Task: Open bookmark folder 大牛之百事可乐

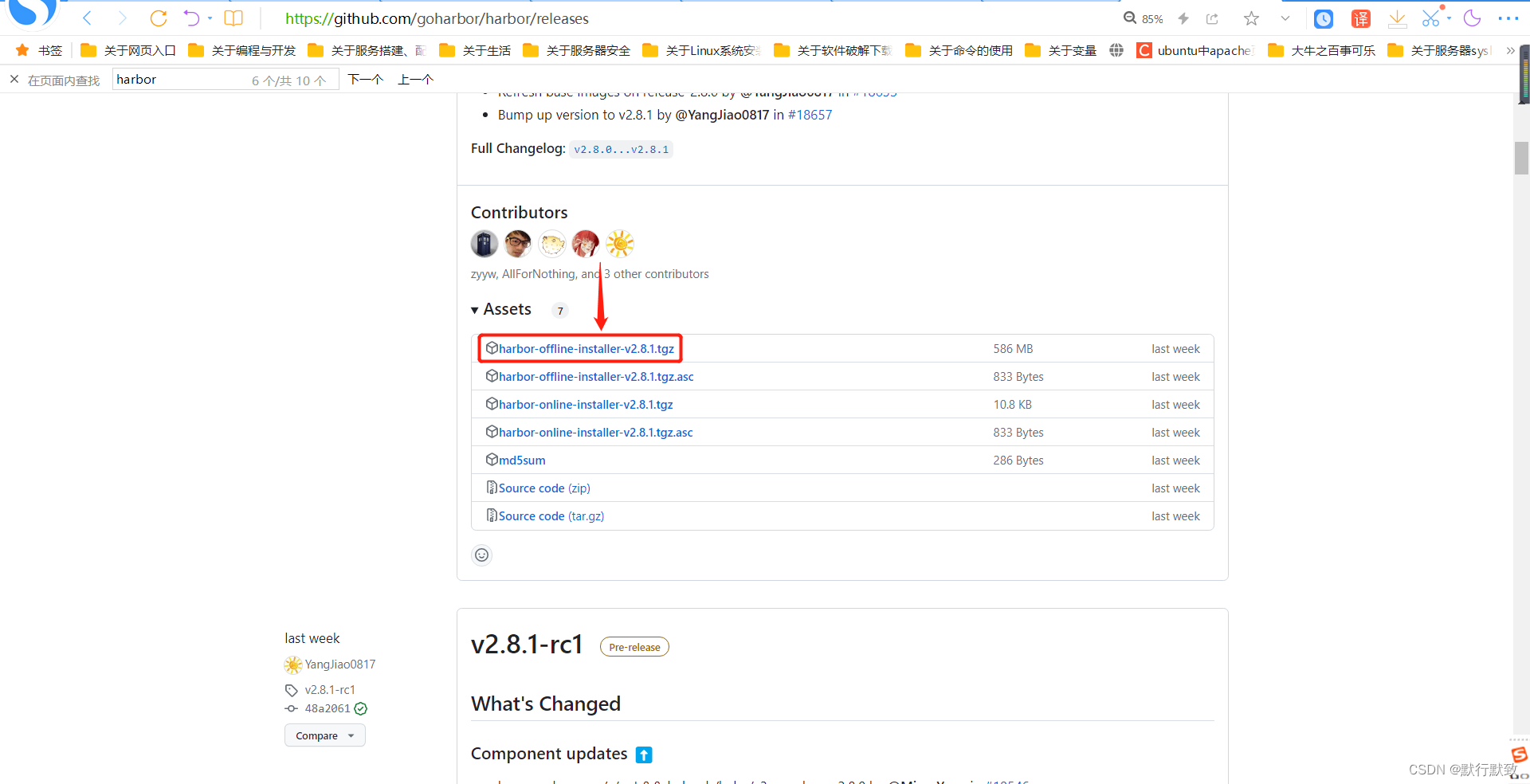Action: 1322,50
